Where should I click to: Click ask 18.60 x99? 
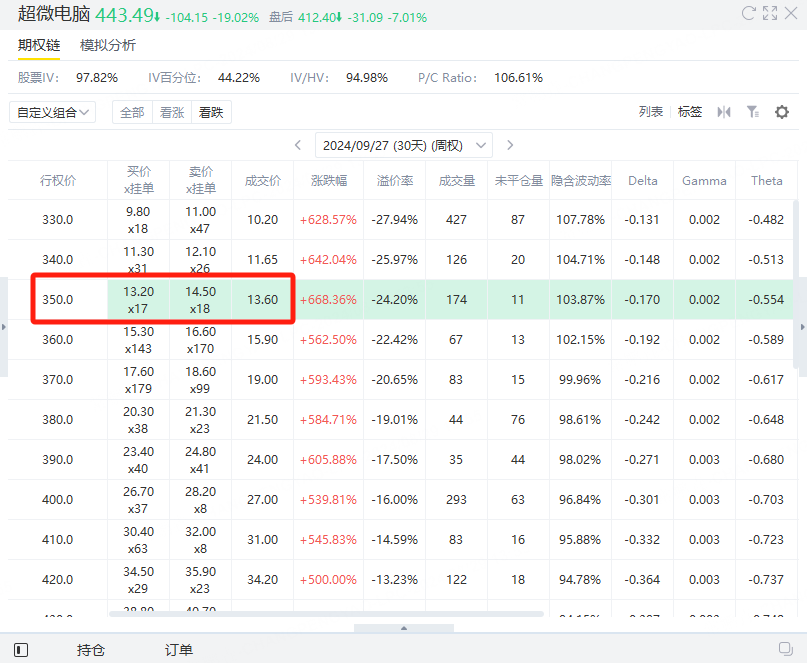[x=200, y=380]
